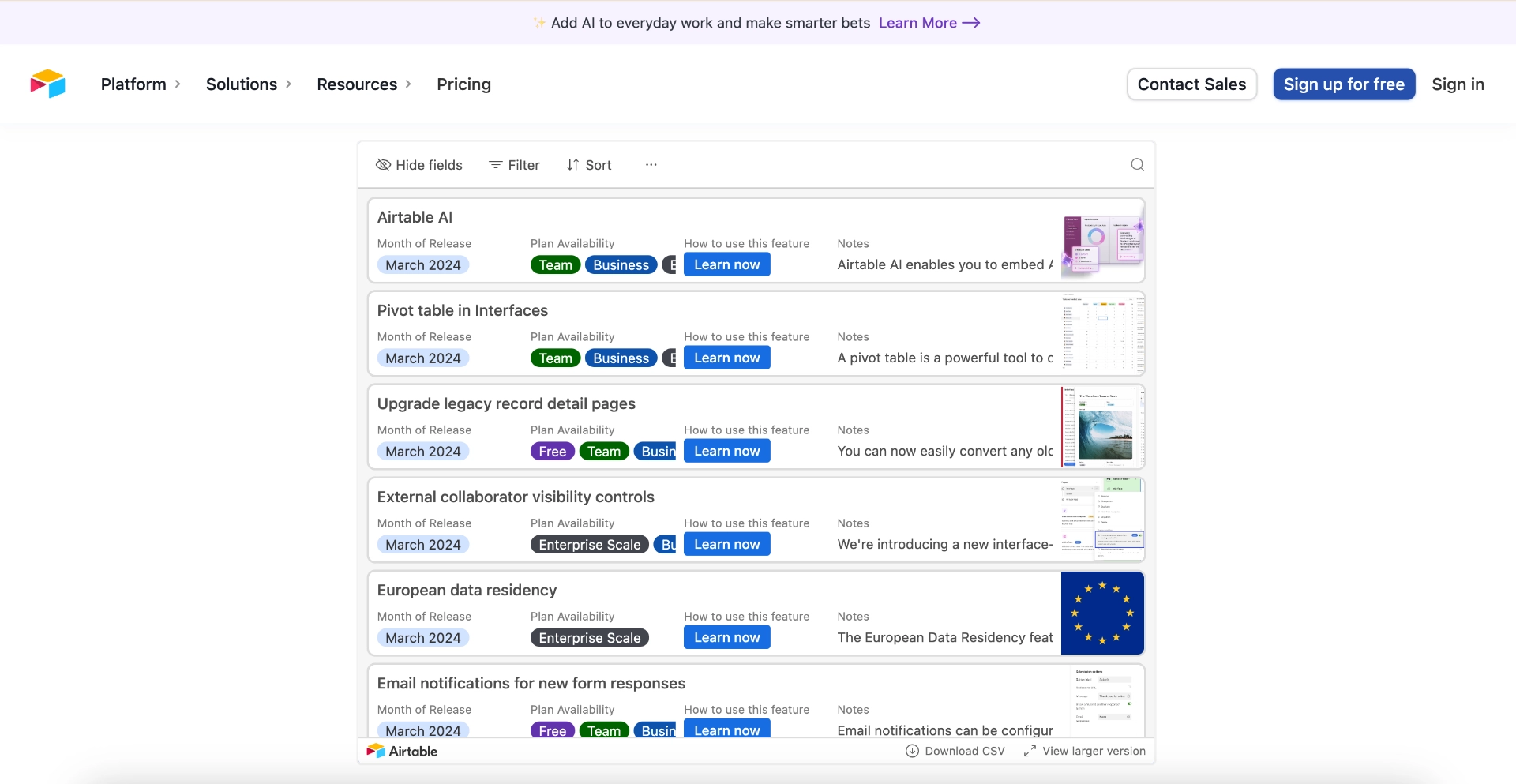Screen dimensions: 1516x784
Task: Click the overflow ellipsis menu in the toolbar
Action: click(651, 164)
